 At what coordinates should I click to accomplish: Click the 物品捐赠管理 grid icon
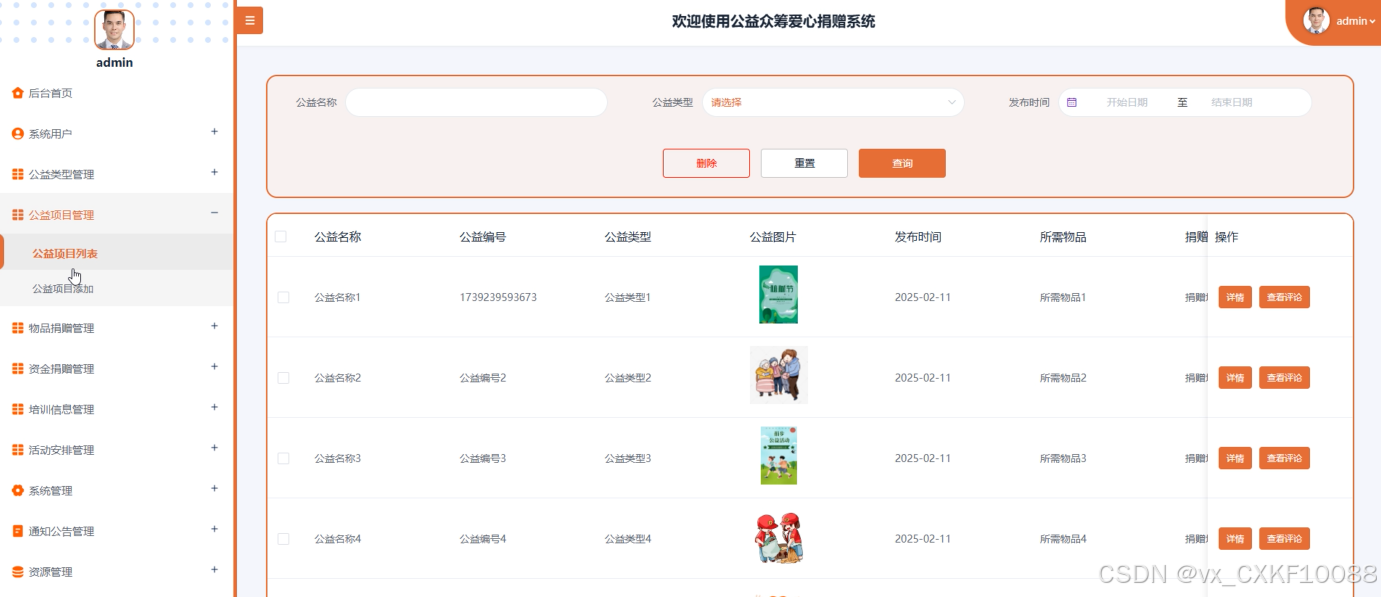click(x=17, y=328)
